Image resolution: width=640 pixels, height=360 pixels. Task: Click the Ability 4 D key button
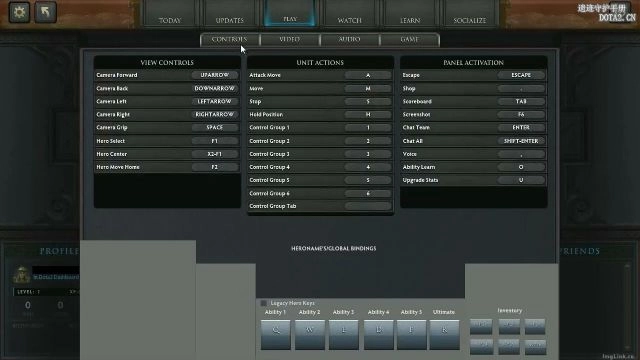click(x=378, y=334)
